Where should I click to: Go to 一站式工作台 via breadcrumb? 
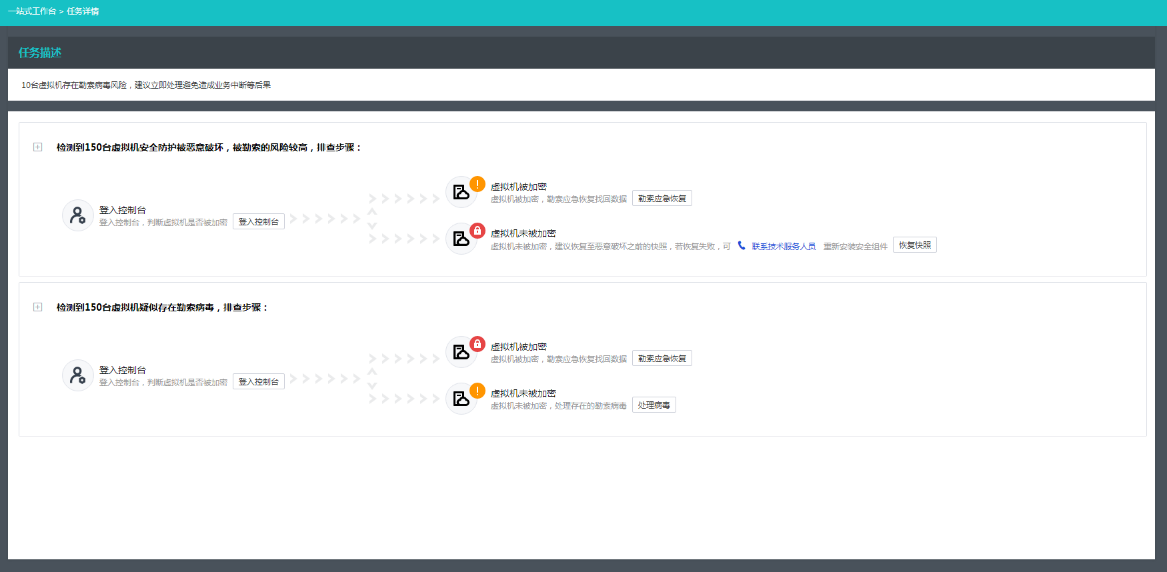(x=32, y=11)
